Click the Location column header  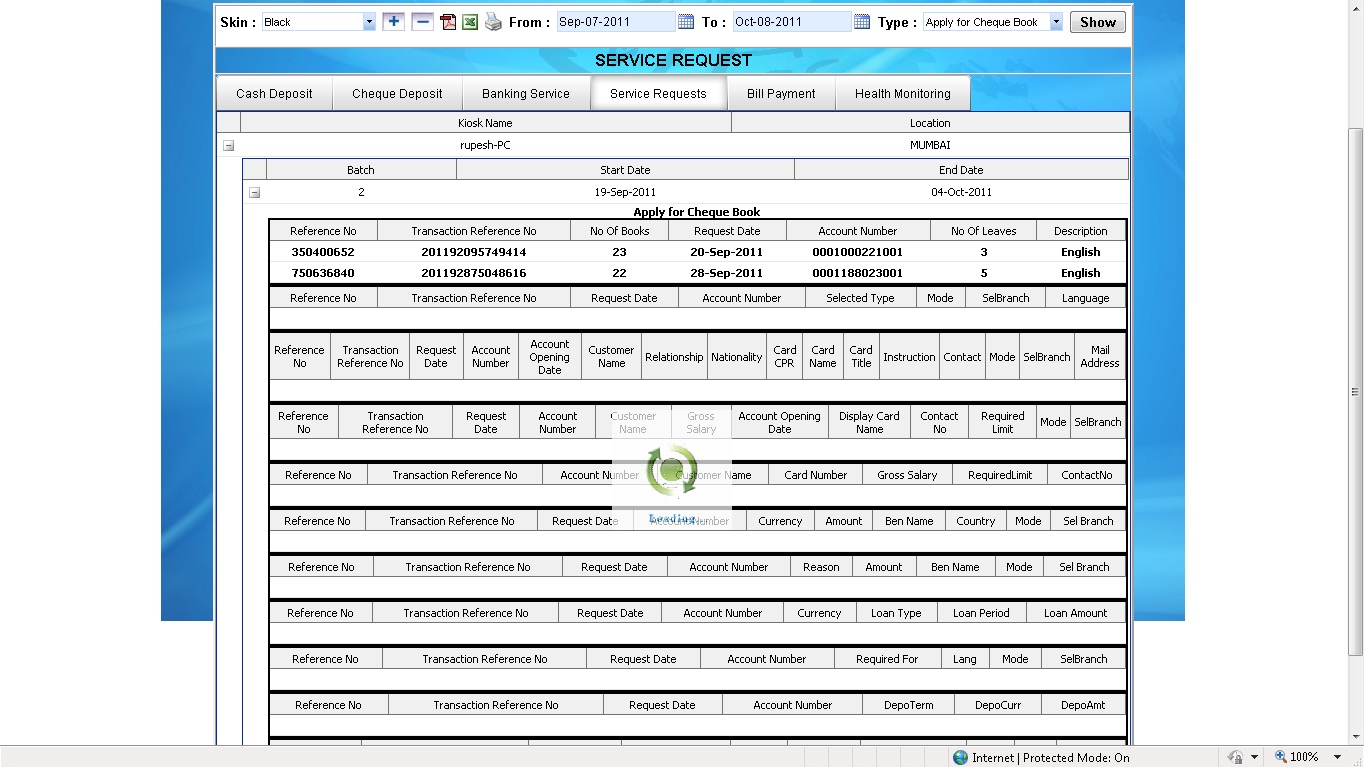tap(930, 123)
